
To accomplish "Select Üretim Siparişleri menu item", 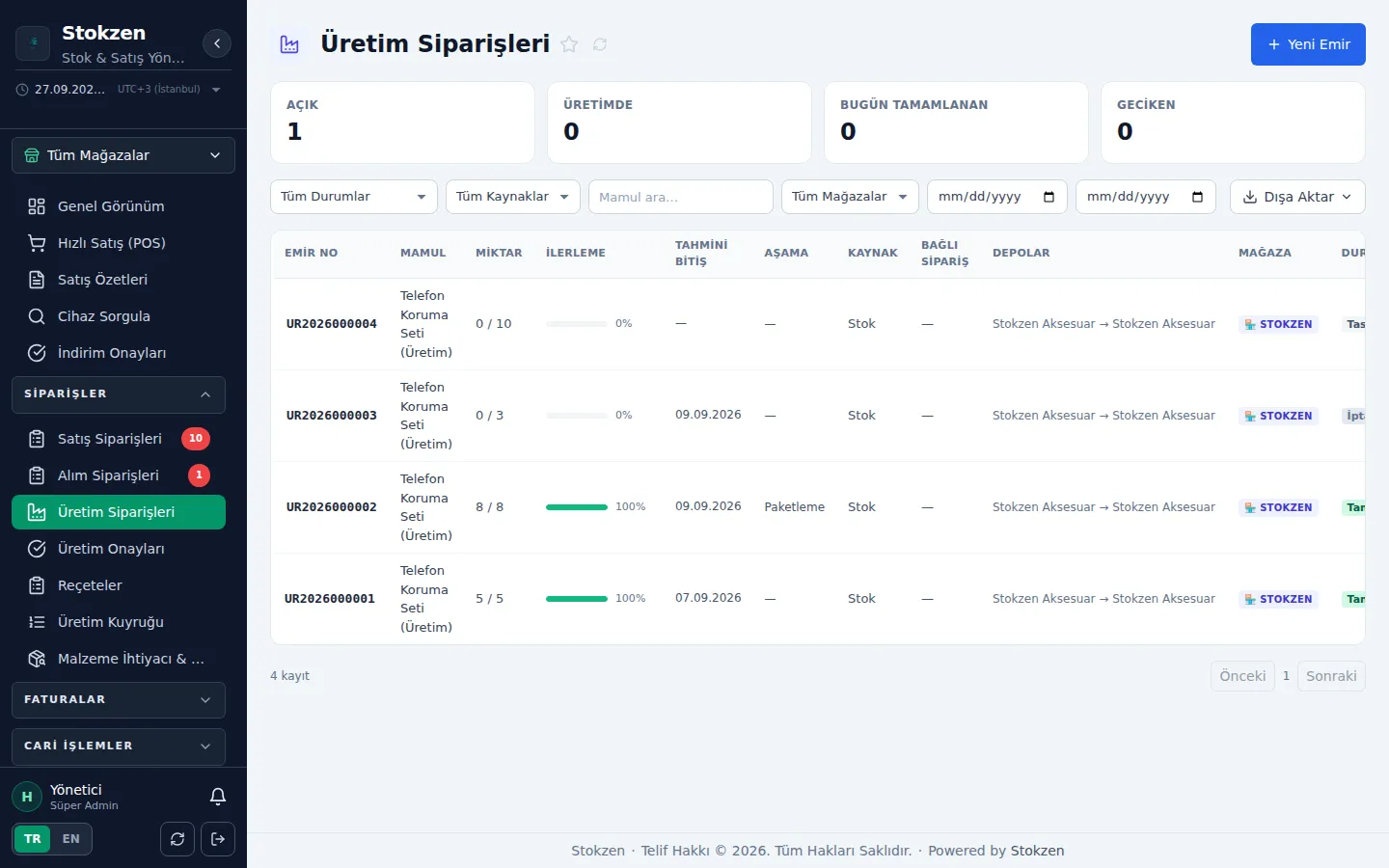I will coord(119,512).
